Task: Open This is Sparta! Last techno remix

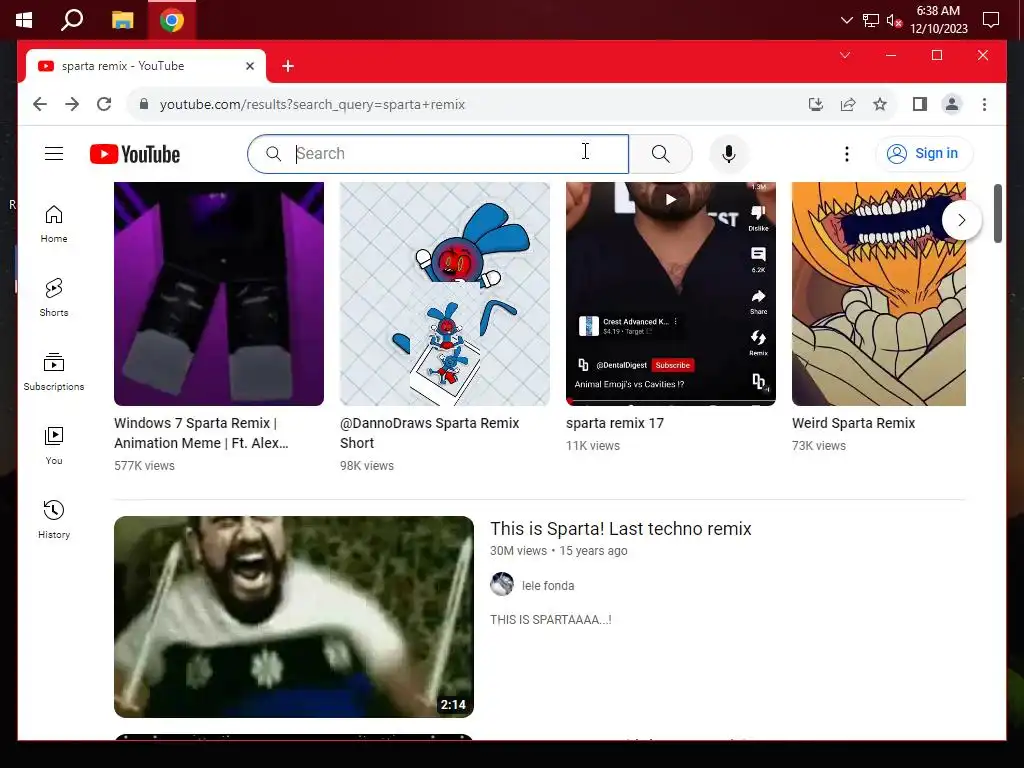Action: pyautogui.click(x=620, y=528)
